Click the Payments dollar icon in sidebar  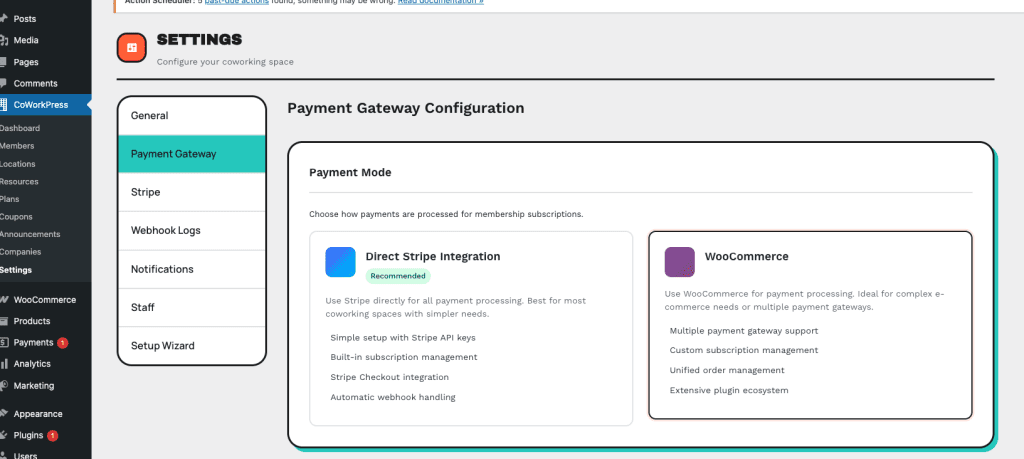click(3, 342)
